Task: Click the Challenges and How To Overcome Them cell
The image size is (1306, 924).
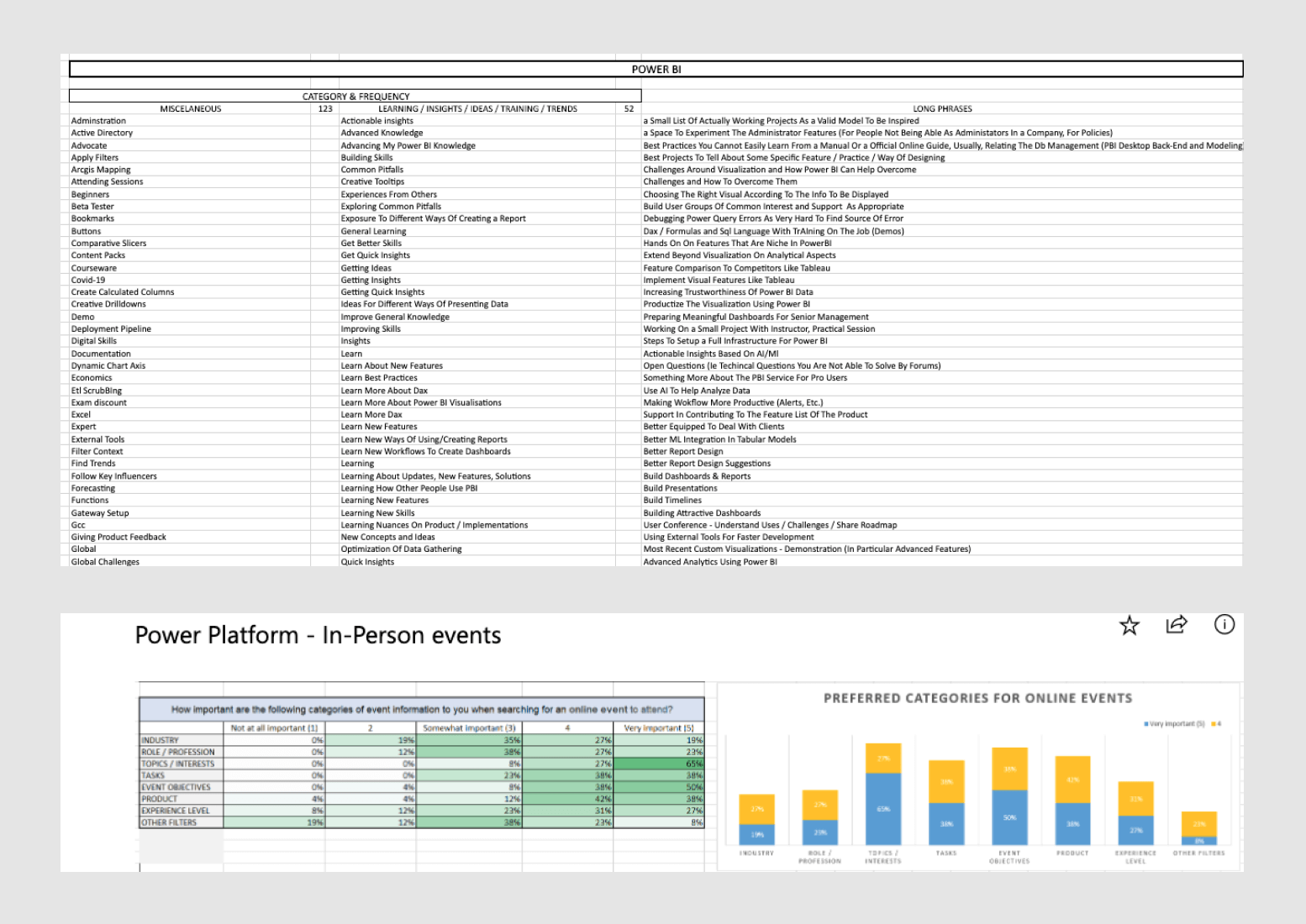Action: click(942, 181)
